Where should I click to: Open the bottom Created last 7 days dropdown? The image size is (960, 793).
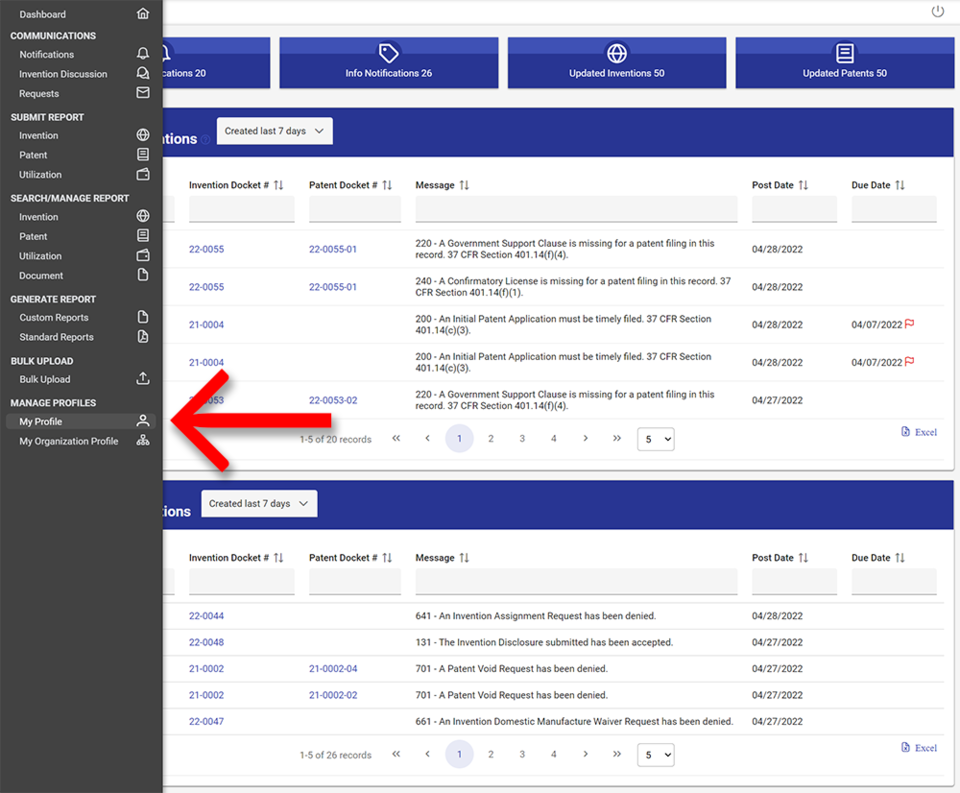click(259, 504)
